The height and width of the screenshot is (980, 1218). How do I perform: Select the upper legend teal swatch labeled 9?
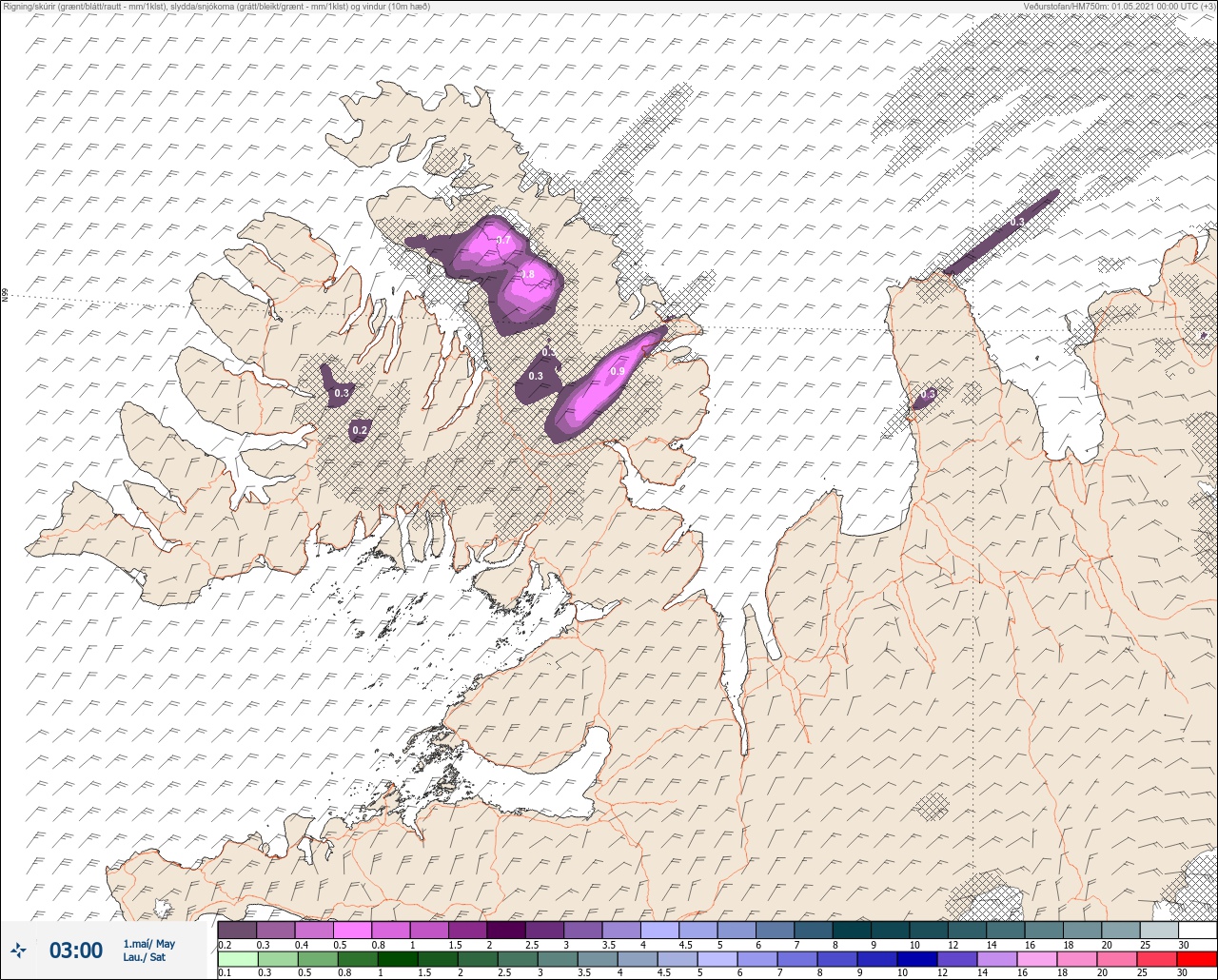pyautogui.click(x=890, y=930)
